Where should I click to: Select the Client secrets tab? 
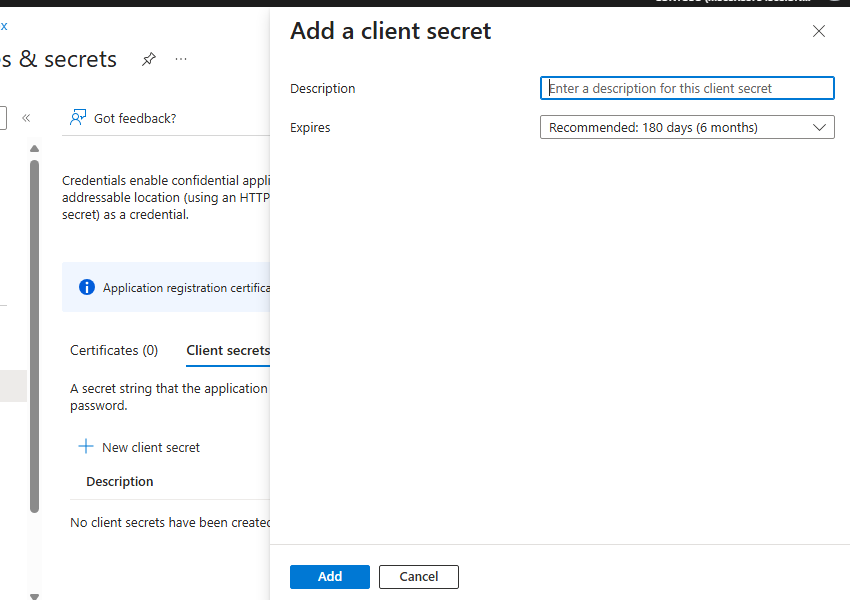pos(227,350)
